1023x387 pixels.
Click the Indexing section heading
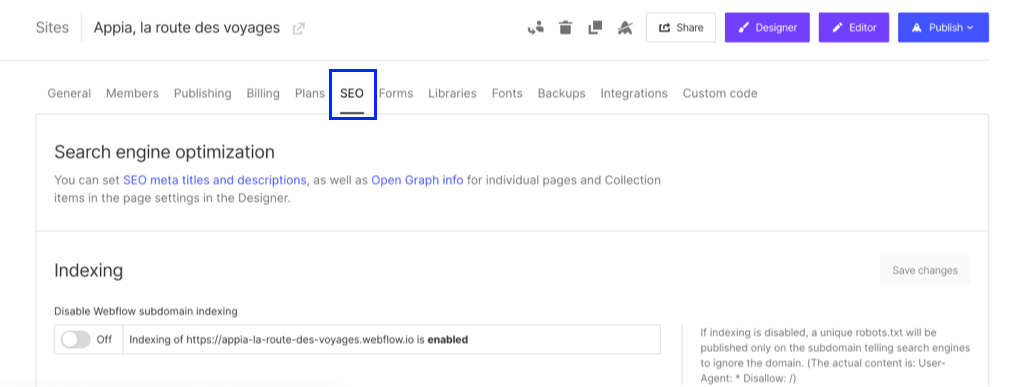click(x=89, y=270)
